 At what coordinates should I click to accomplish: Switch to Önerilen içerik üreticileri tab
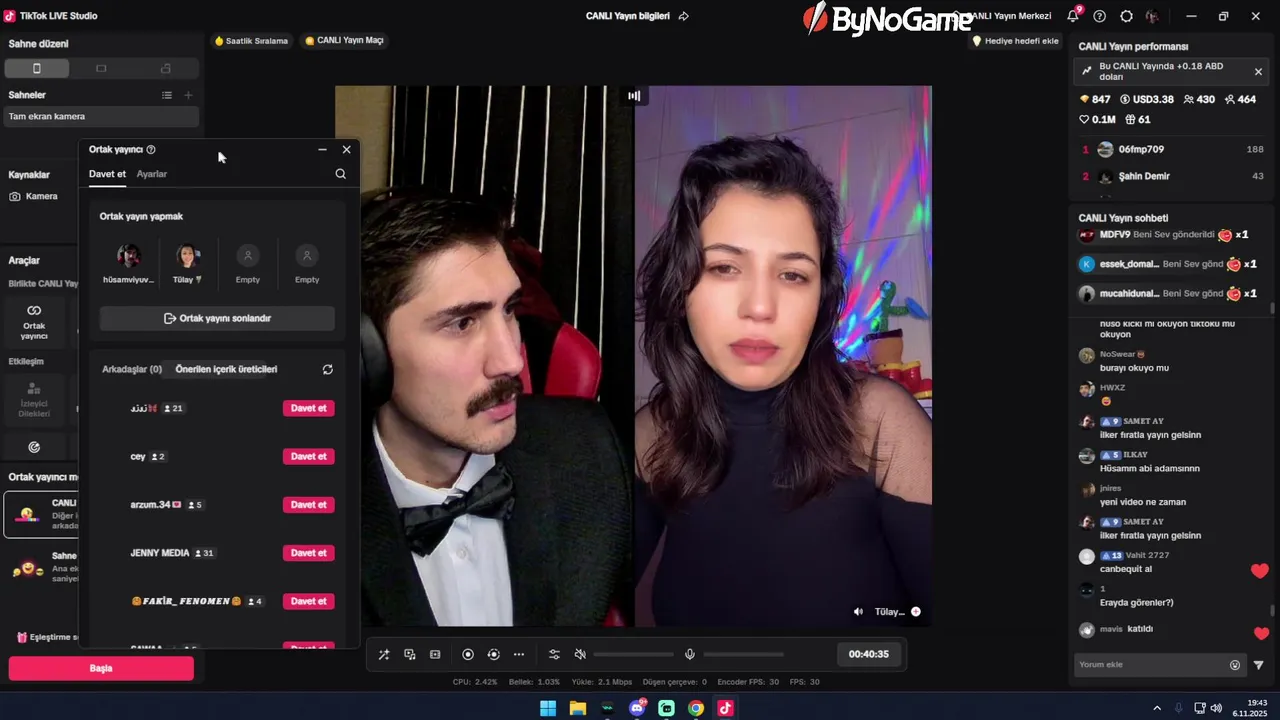point(226,369)
